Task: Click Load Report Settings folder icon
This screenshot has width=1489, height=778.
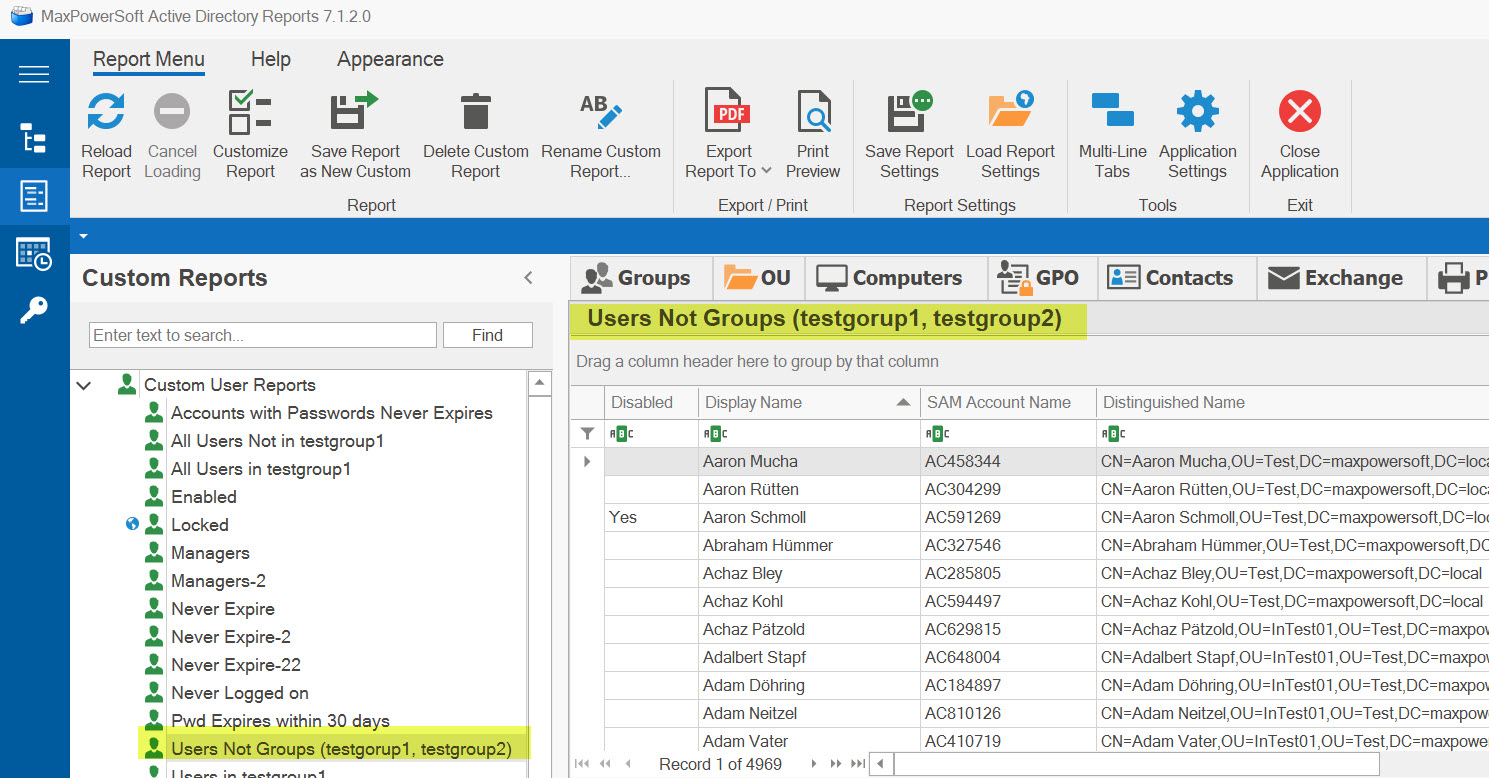Action: (1010, 111)
